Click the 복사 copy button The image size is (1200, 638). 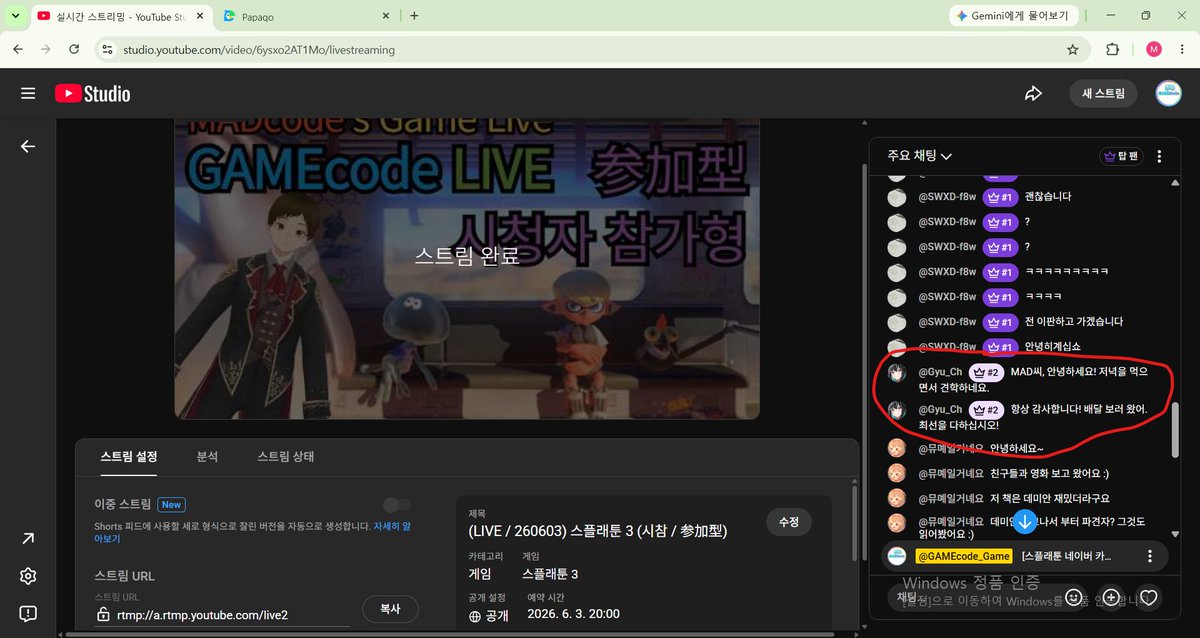(390, 609)
